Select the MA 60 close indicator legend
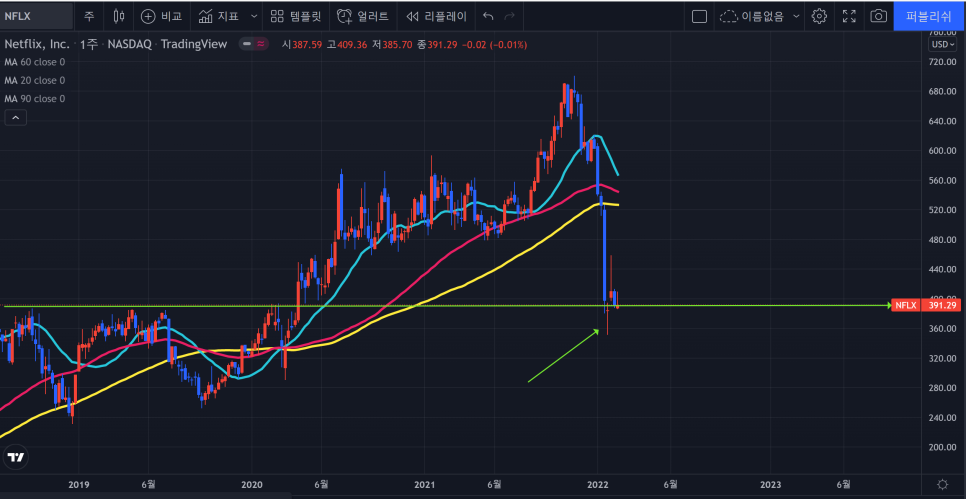 34,62
